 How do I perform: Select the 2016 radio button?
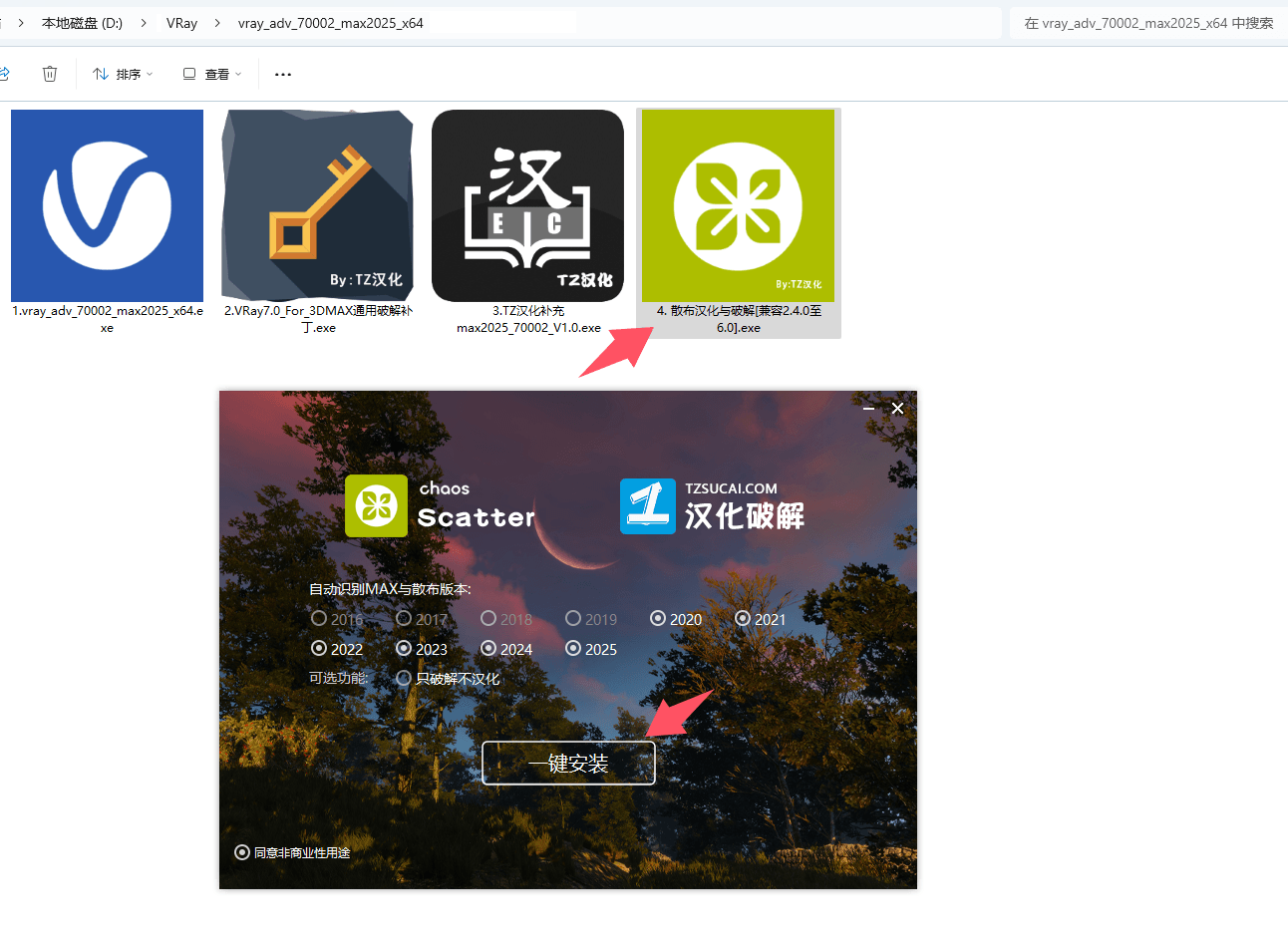coord(319,618)
